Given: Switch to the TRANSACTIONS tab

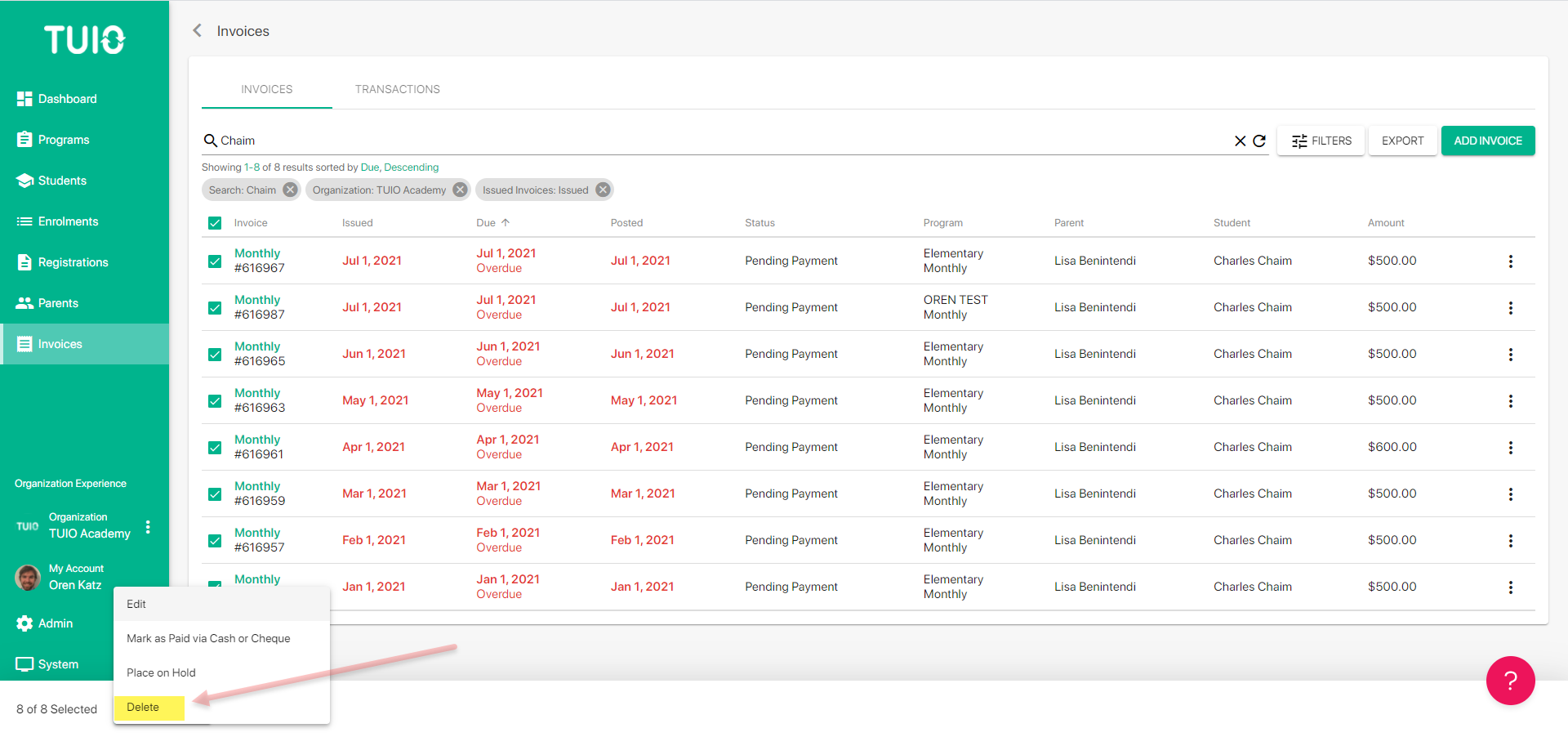Looking at the screenshot, I should [x=397, y=89].
